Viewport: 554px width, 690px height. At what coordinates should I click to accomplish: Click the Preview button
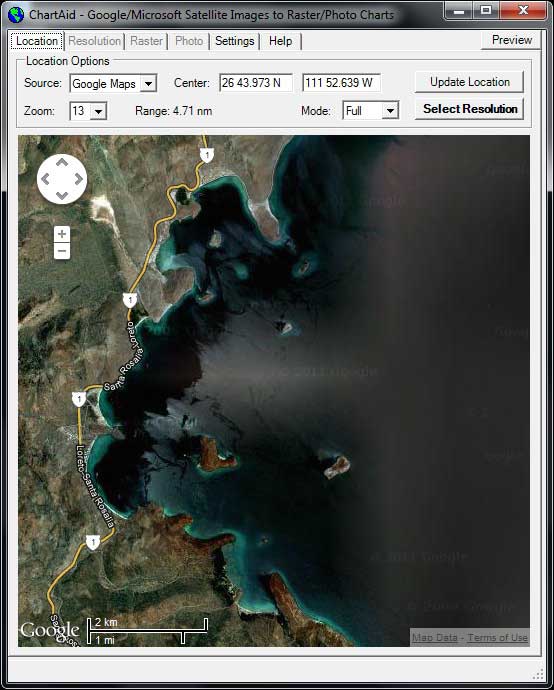tap(511, 40)
